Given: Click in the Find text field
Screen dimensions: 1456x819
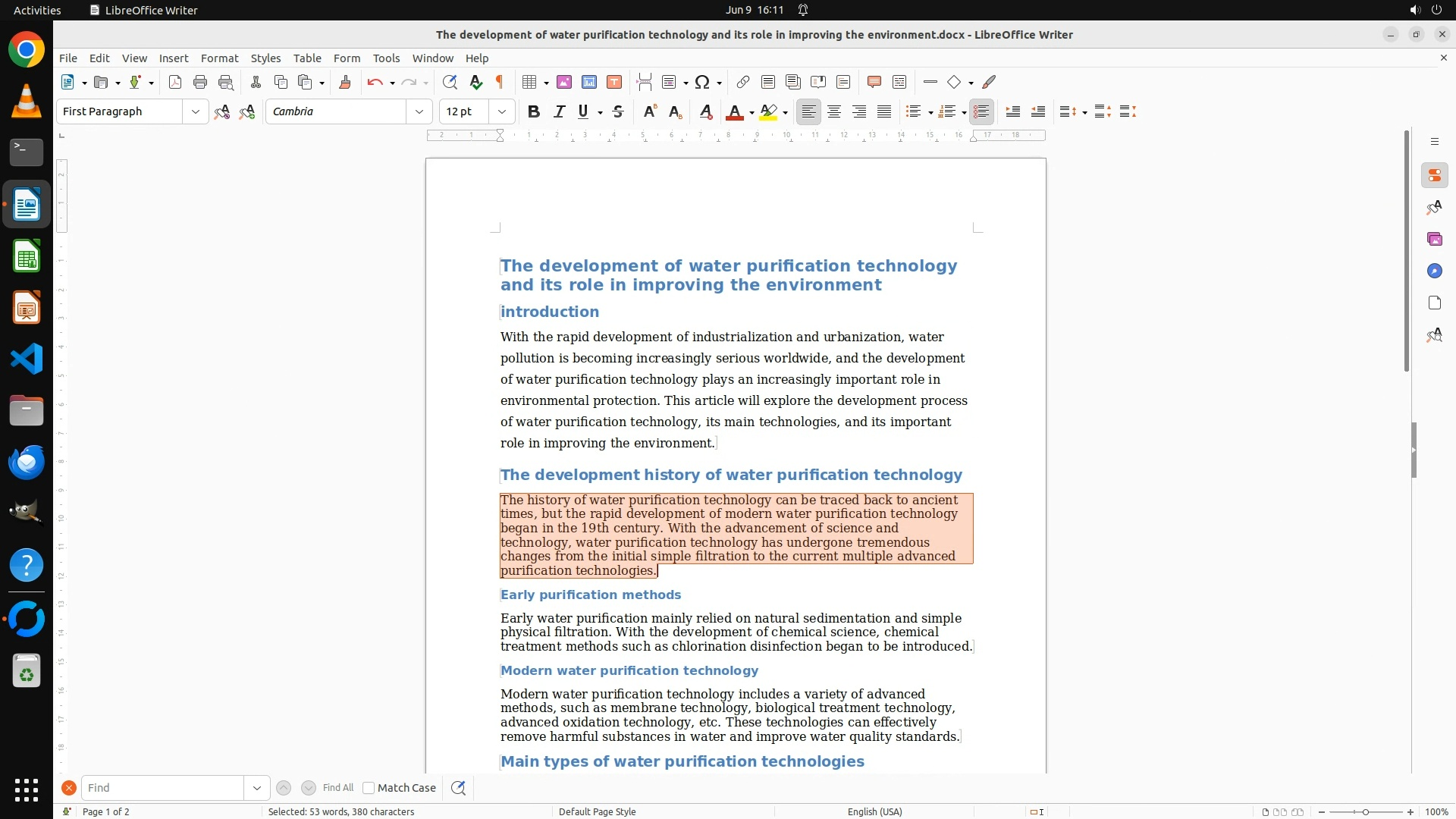Looking at the screenshot, I should [162, 788].
